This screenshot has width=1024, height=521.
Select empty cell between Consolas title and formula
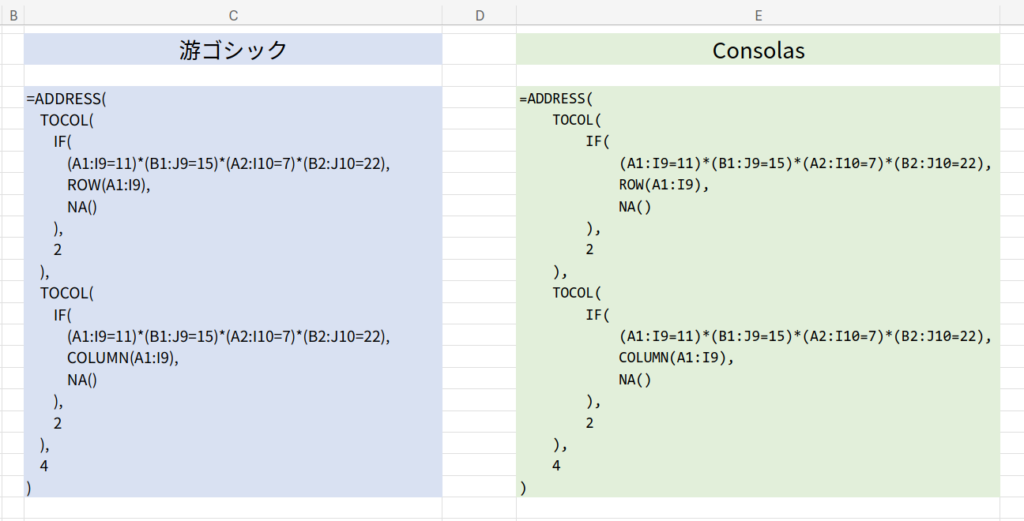[x=758, y=76]
